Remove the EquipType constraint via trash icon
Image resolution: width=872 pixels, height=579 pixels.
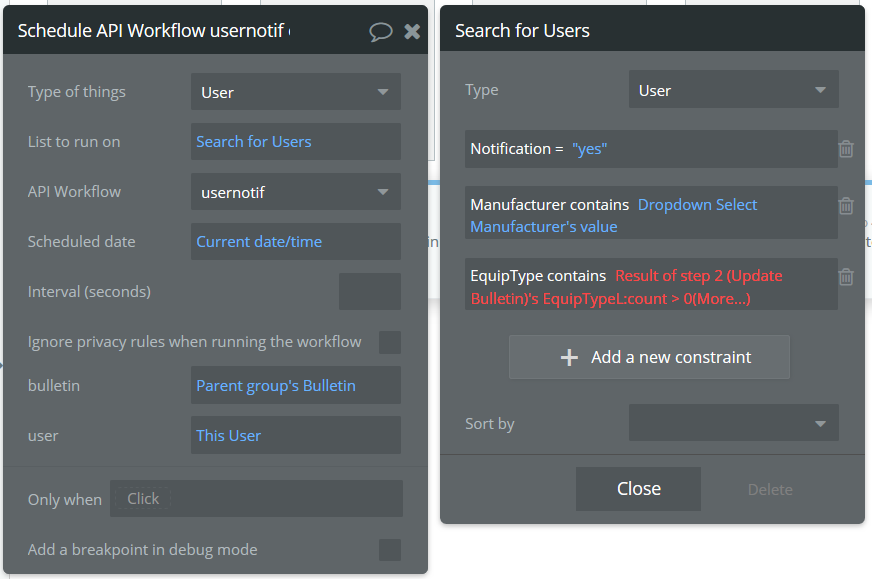[x=846, y=277]
